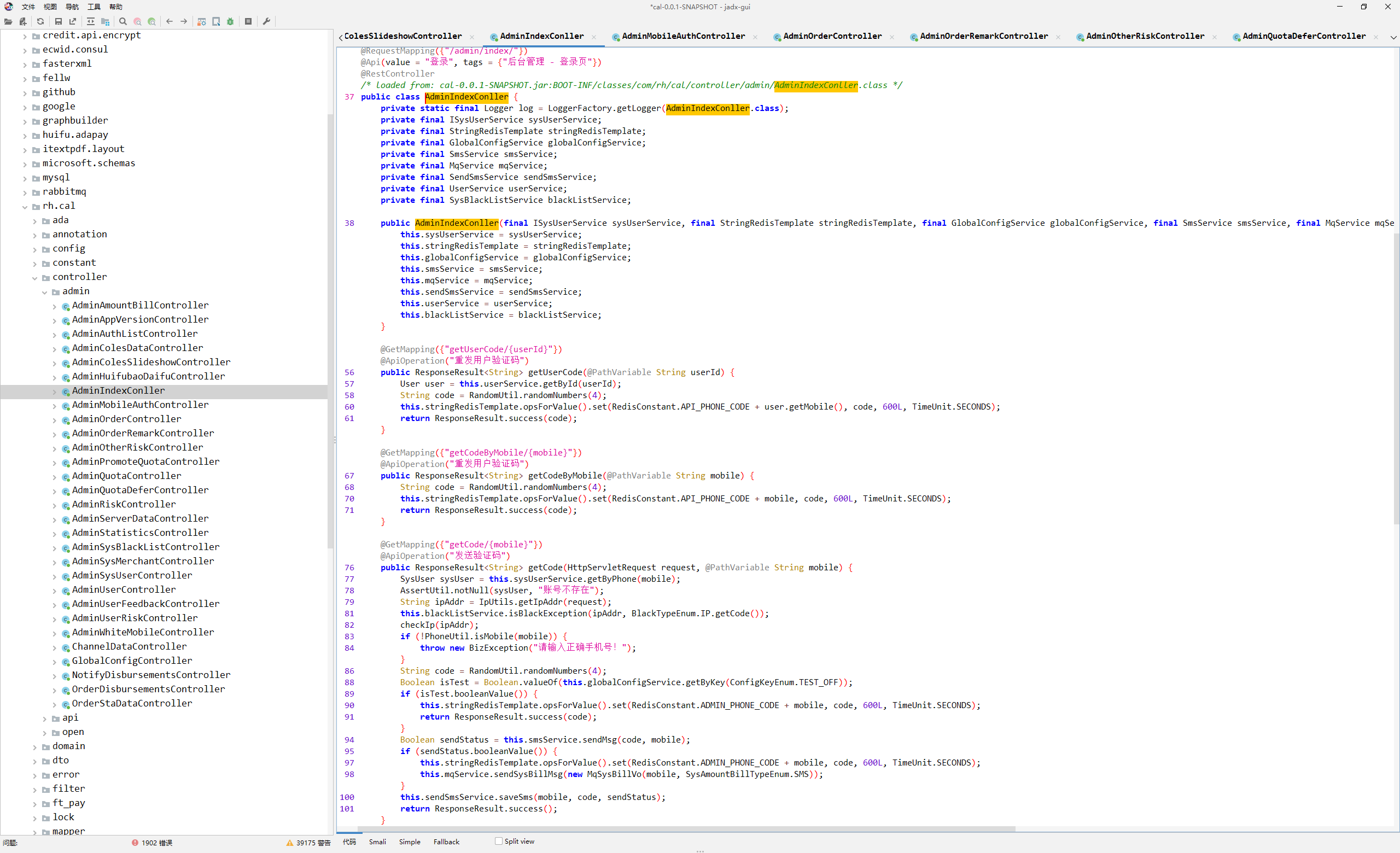Viewport: 1400px width, 853px height.
Task: Expand the AdminOrderController class node
Action: [55, 420]
